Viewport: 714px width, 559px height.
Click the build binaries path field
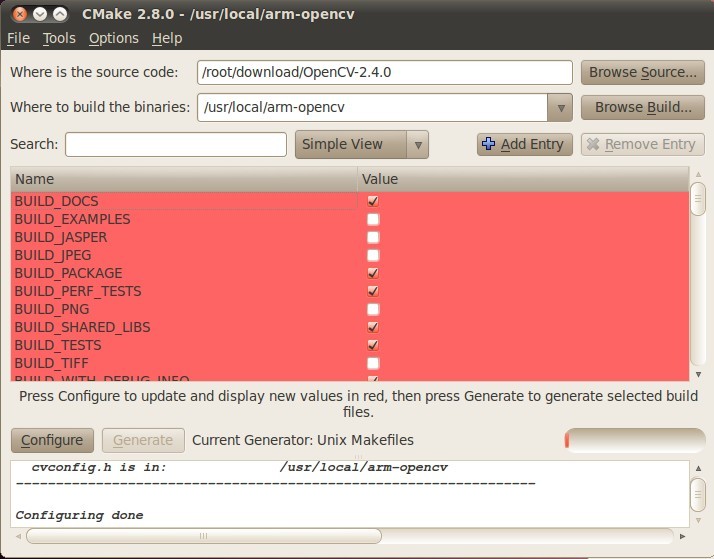372,108
